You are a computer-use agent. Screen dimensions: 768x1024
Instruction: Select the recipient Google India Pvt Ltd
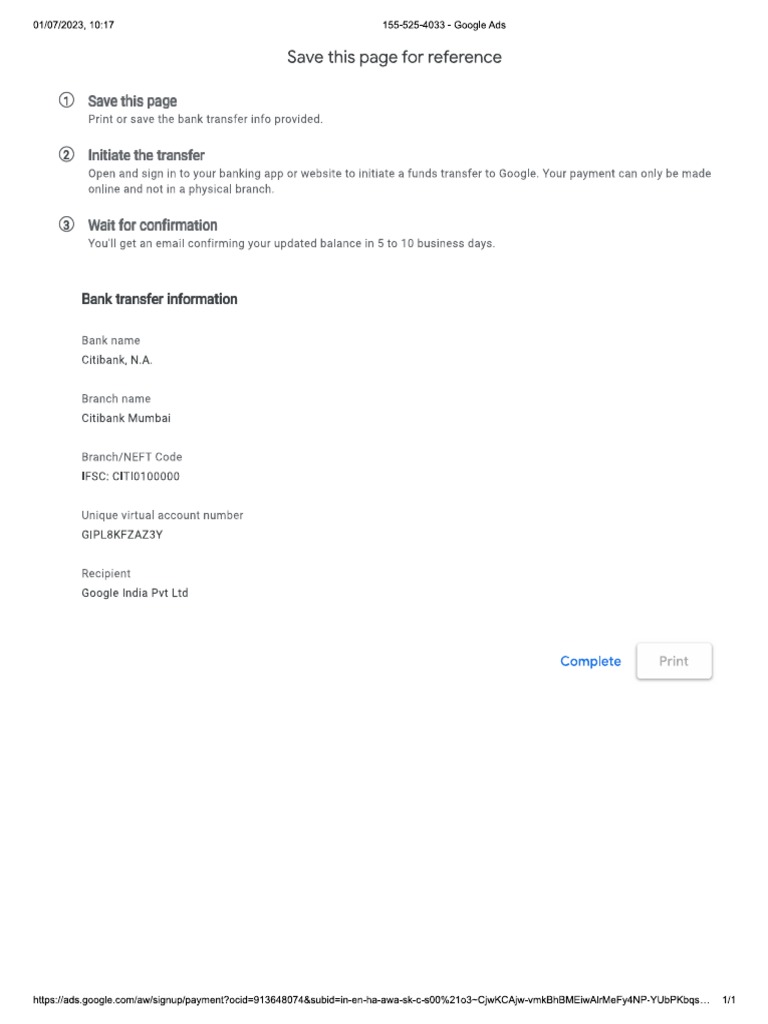(x=135, y=593)
